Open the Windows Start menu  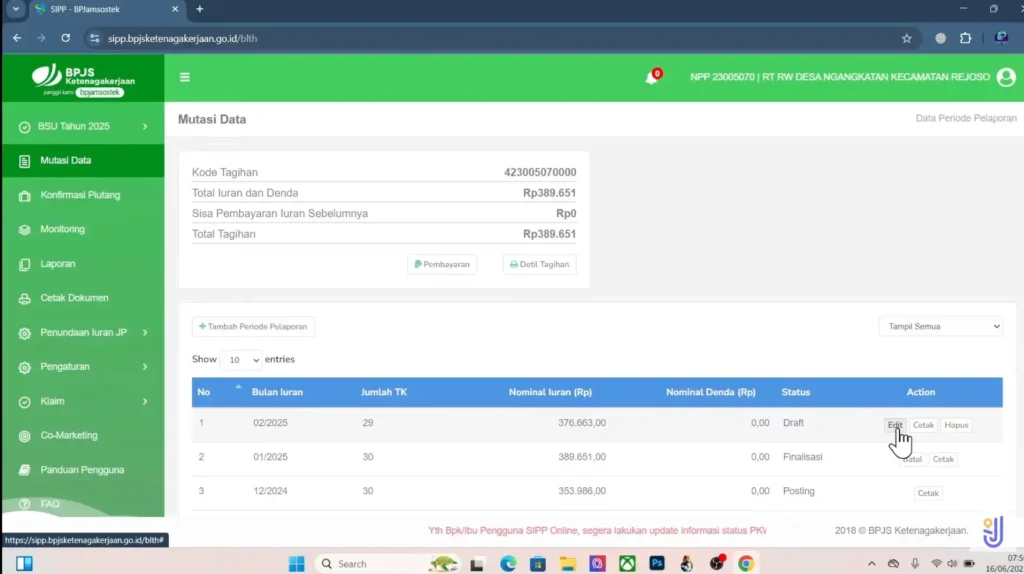point(297,563)
